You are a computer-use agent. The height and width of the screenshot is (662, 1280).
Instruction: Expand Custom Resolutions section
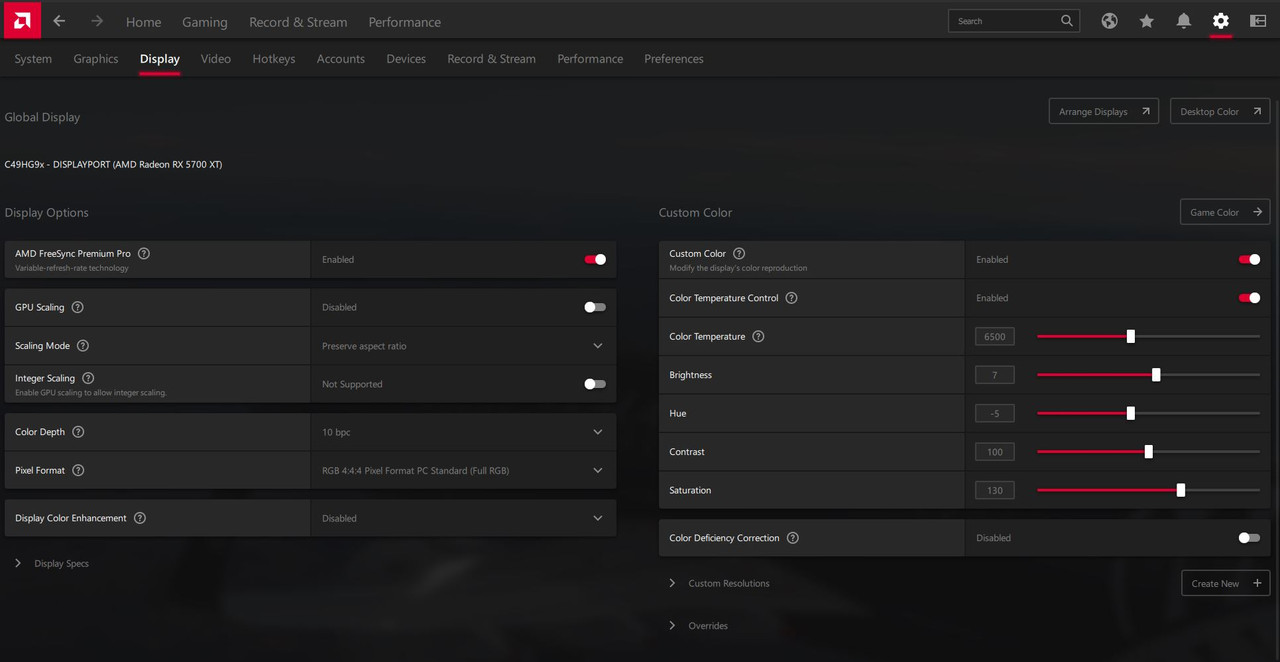click(720, 583)
